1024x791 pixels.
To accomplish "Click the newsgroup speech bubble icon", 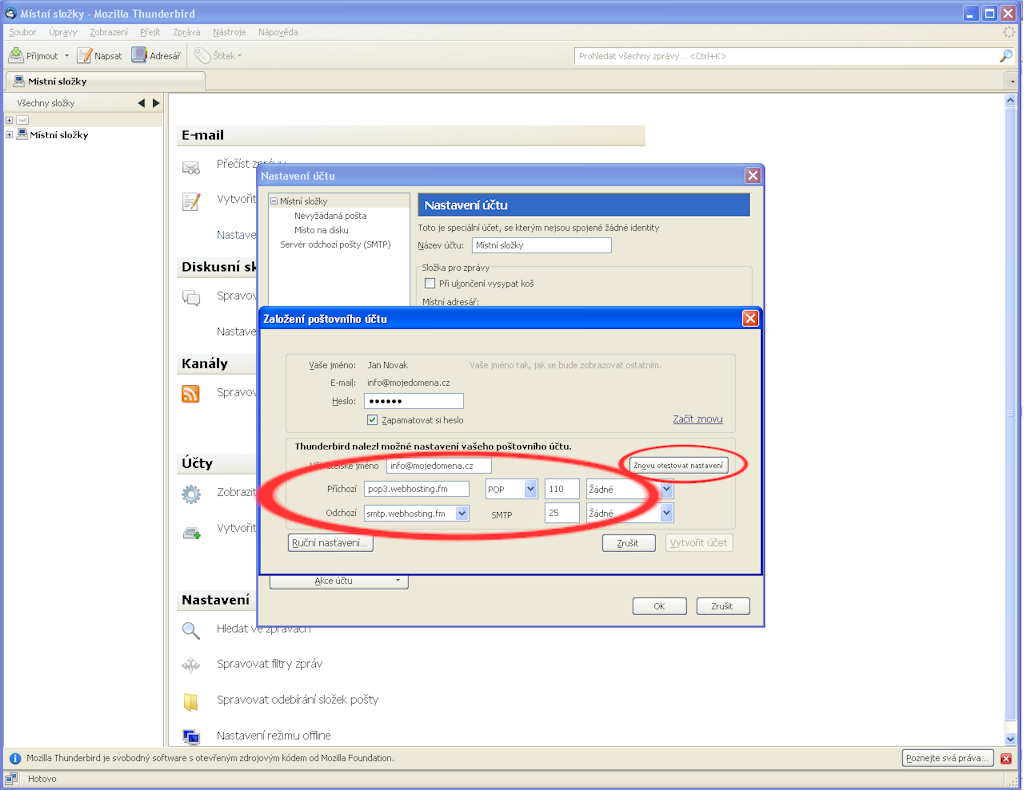I will (x=191, y=299).
